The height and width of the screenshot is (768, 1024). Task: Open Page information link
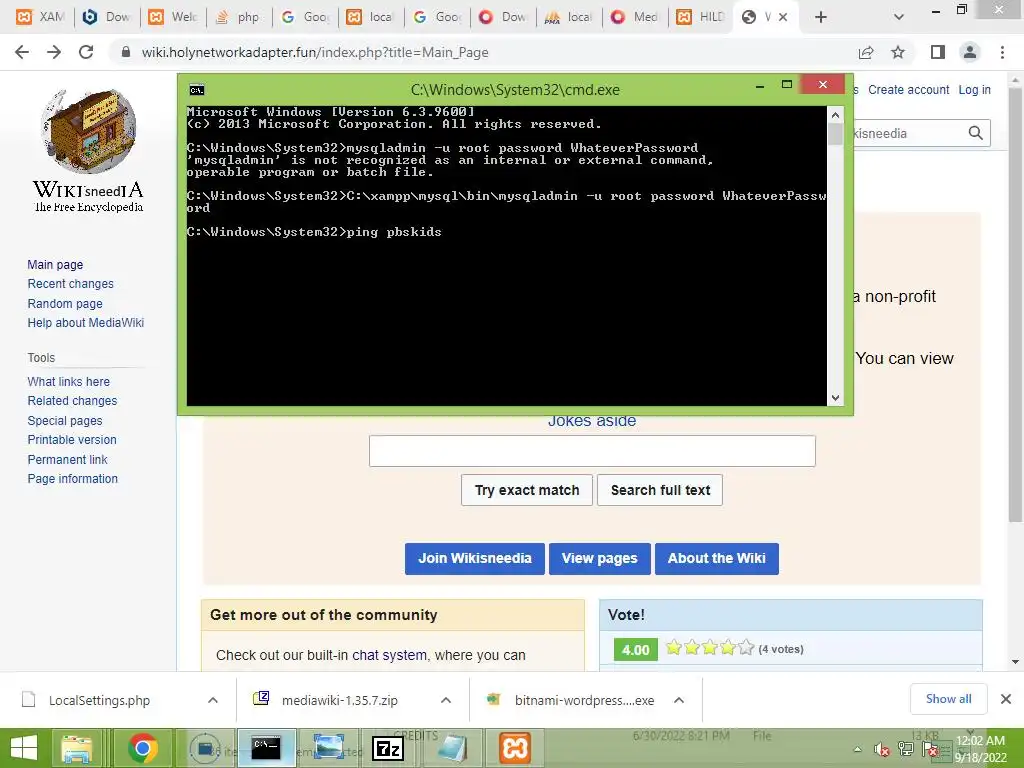click(72, 479)
